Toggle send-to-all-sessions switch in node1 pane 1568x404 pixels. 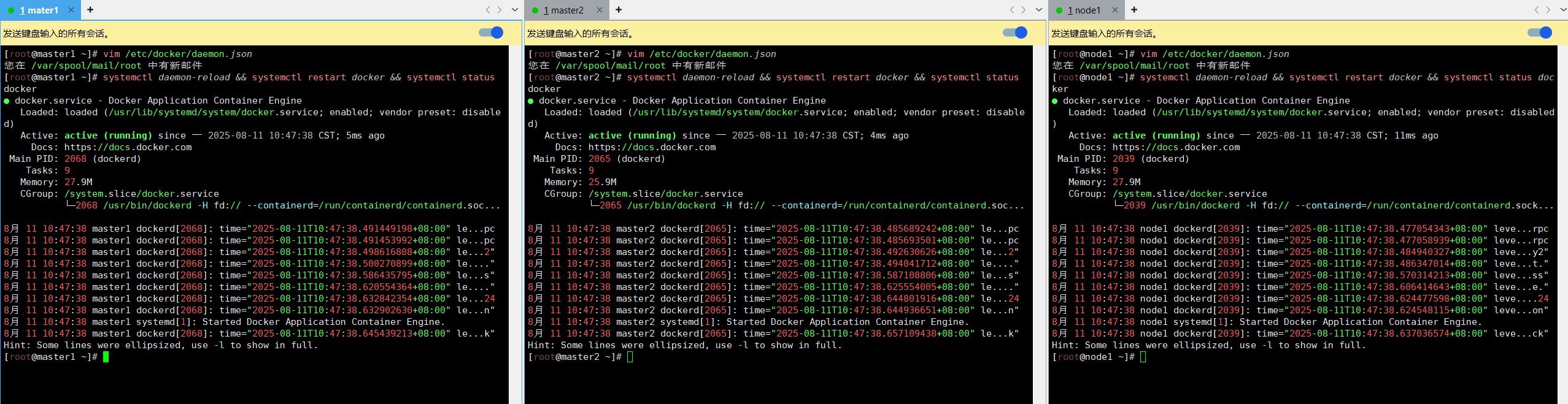(1540, 32)
